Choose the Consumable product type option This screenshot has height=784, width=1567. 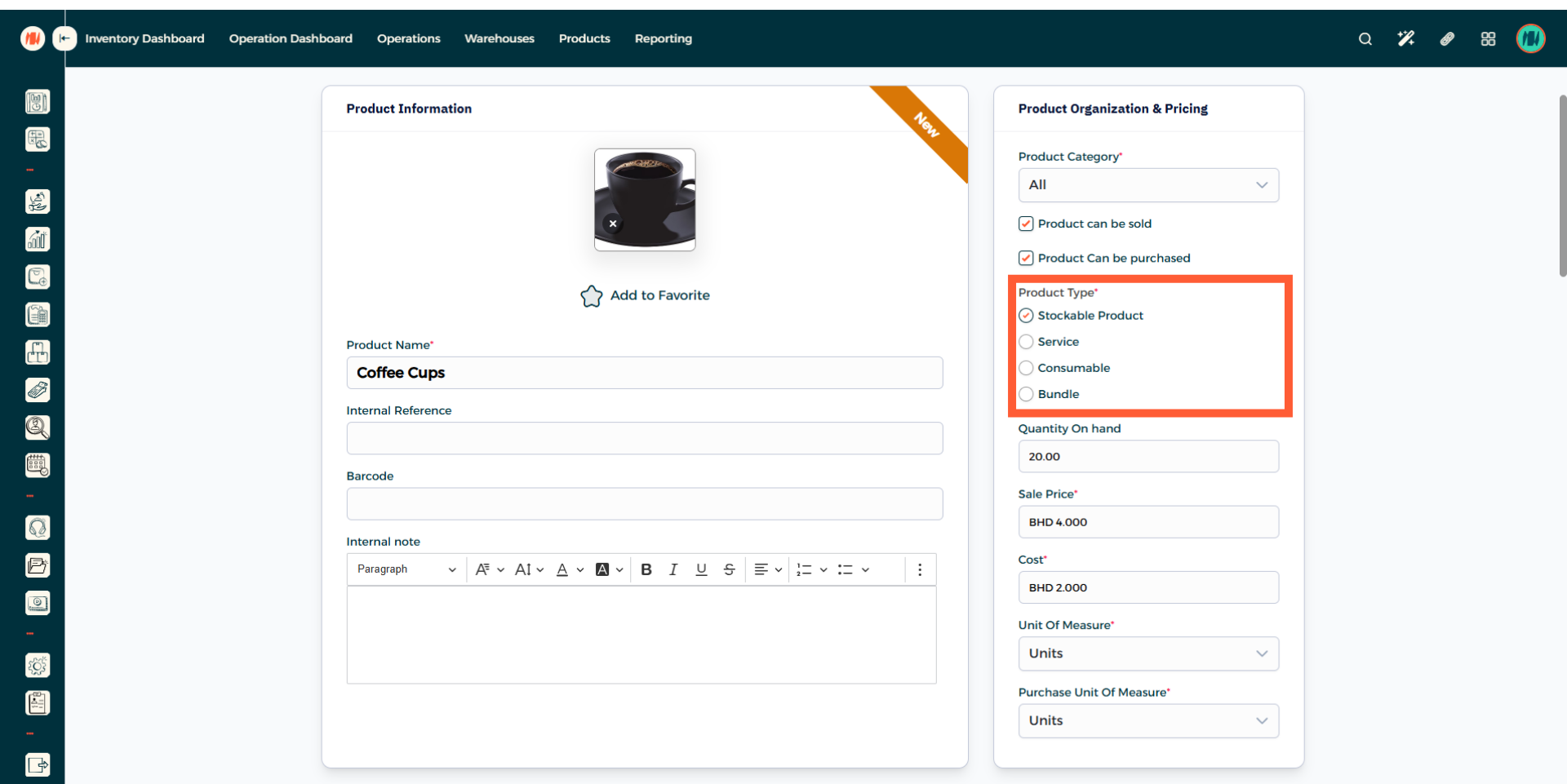[1026, 368]
